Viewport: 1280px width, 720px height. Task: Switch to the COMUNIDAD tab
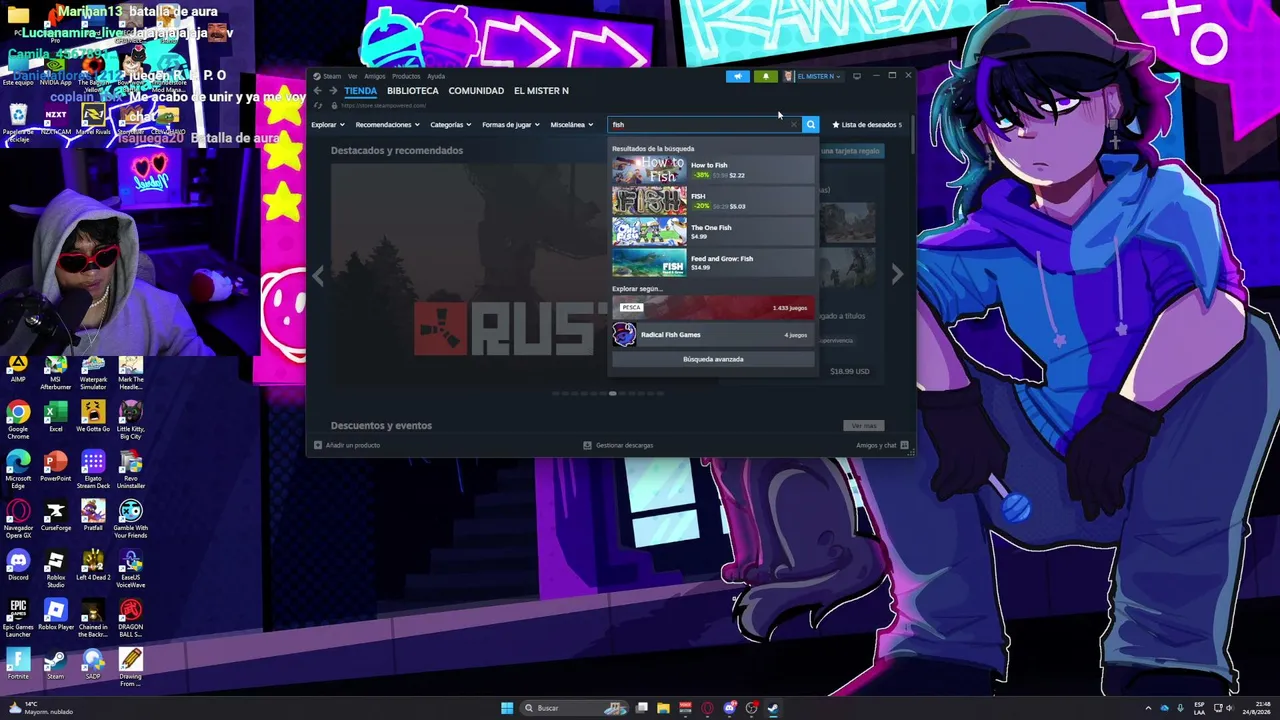point(476,91)
